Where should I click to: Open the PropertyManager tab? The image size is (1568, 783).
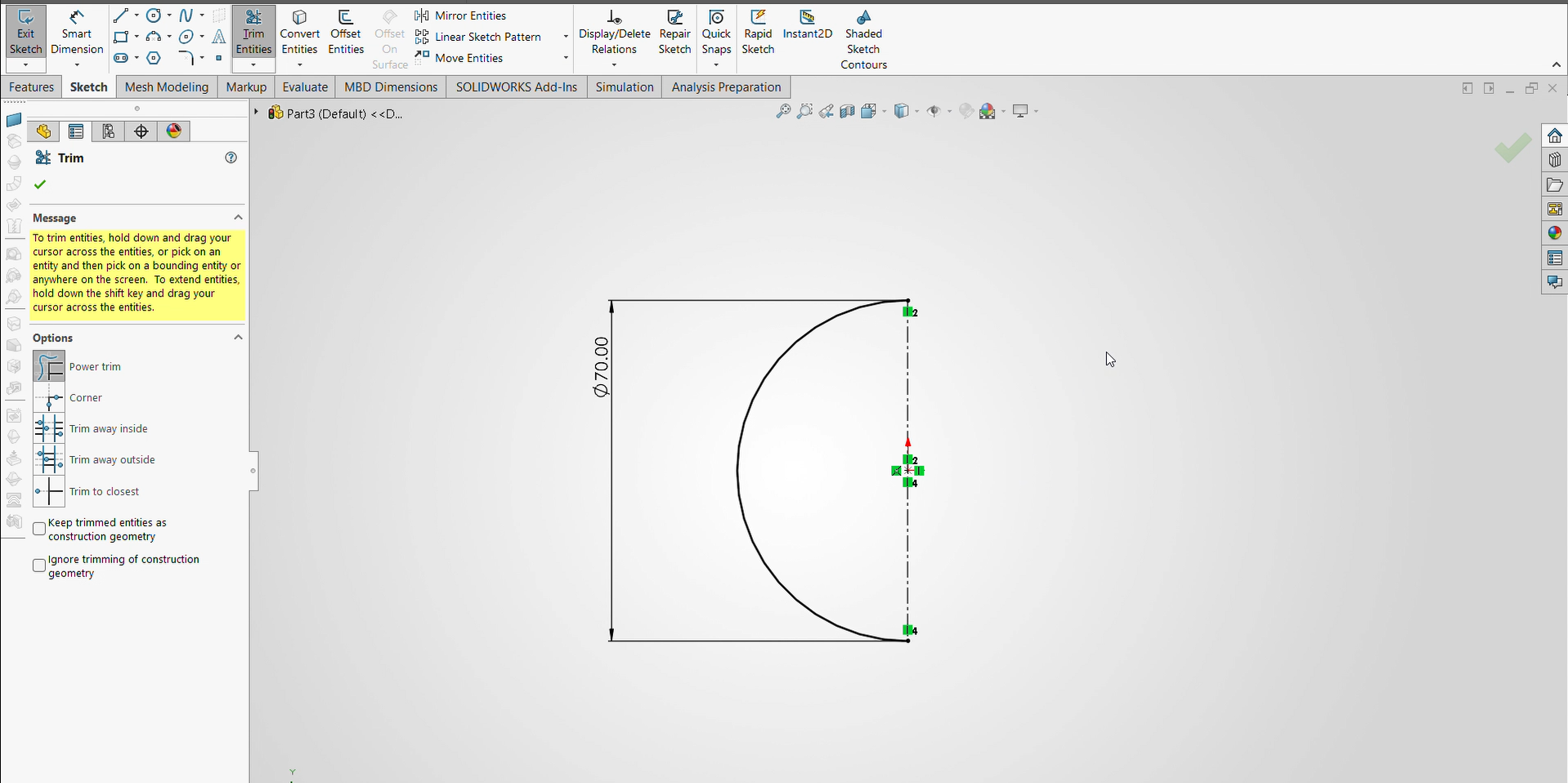coord(76,132)
